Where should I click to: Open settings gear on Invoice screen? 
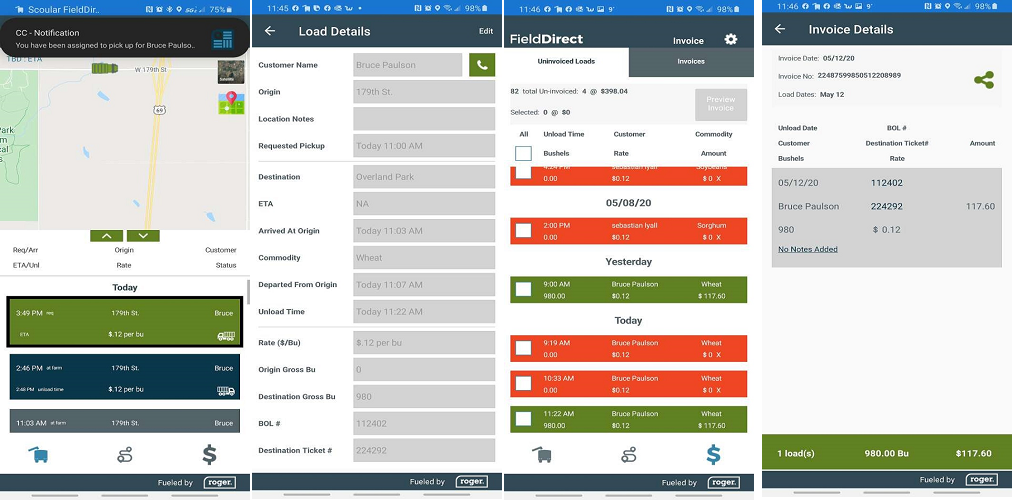731,39
